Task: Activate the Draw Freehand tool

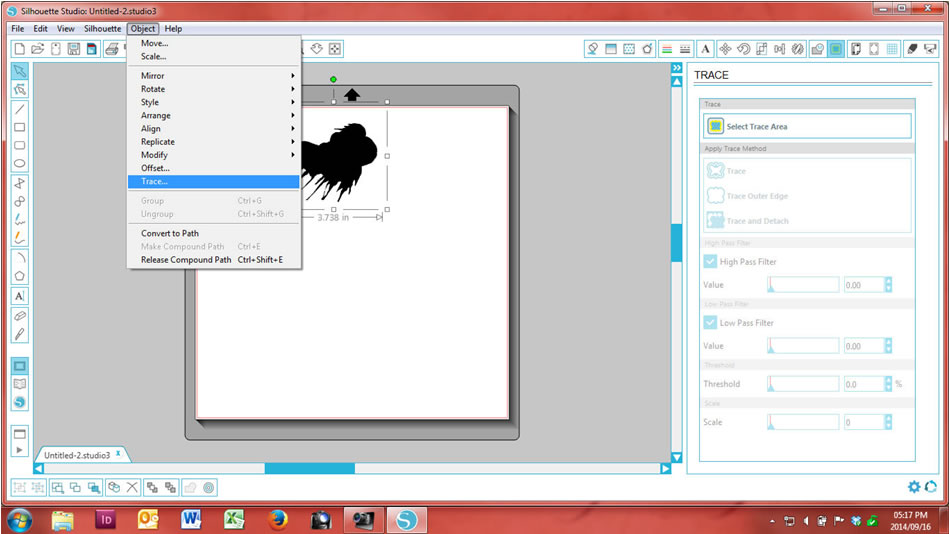Action: (19, 219)
